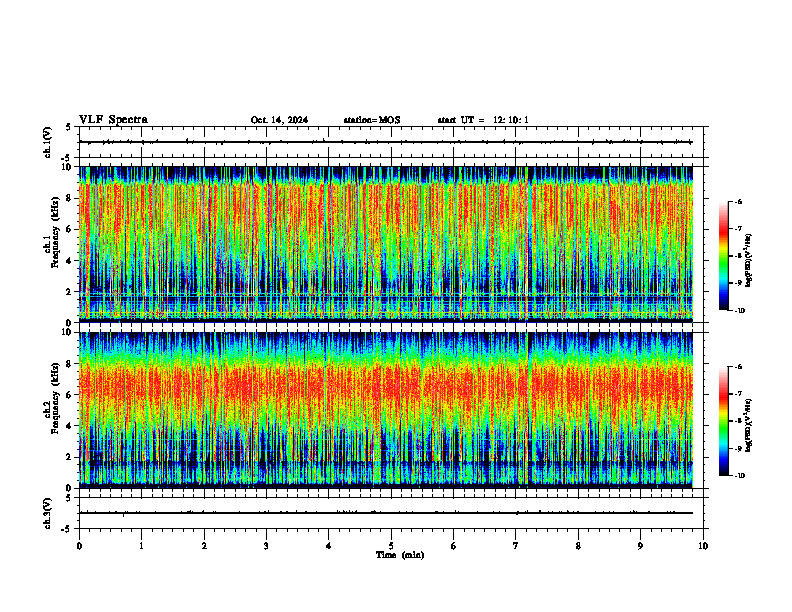The width and height of the screenshot is (792, 612).
Task: Click the ch.2 colorbar log(PSD) label
Action: coord(749,426)
